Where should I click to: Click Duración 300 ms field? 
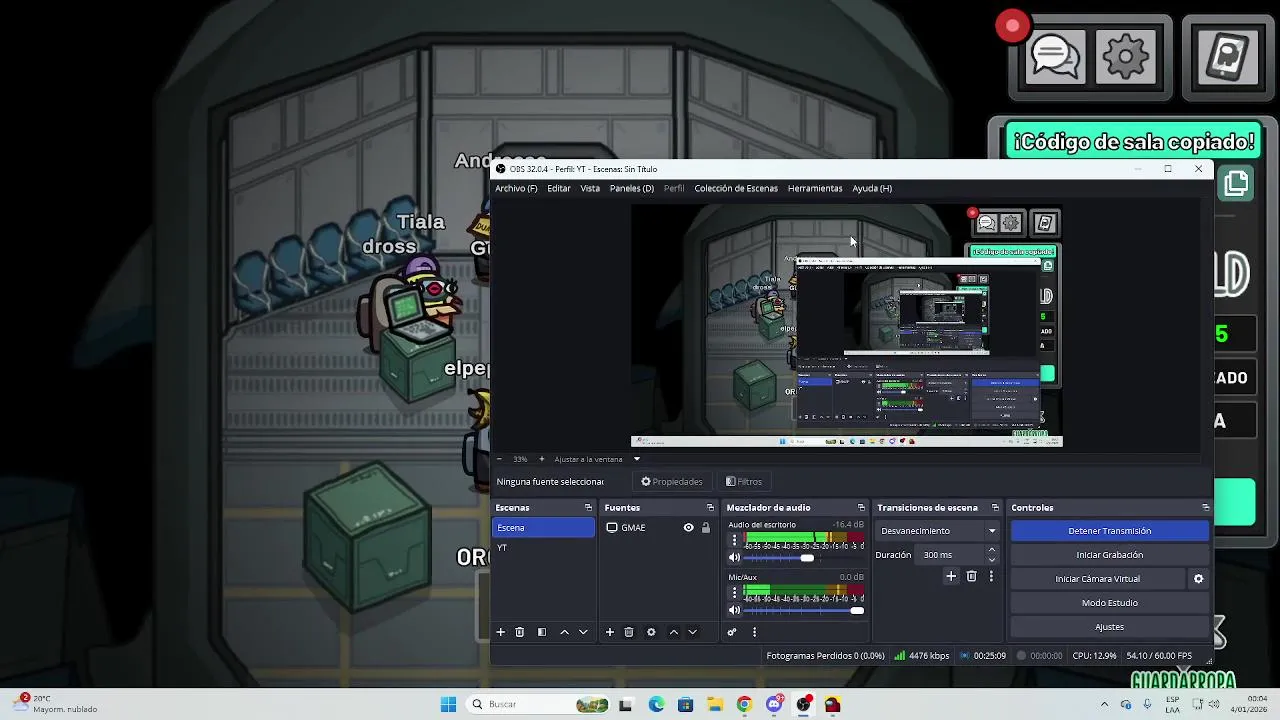(952, 555)
